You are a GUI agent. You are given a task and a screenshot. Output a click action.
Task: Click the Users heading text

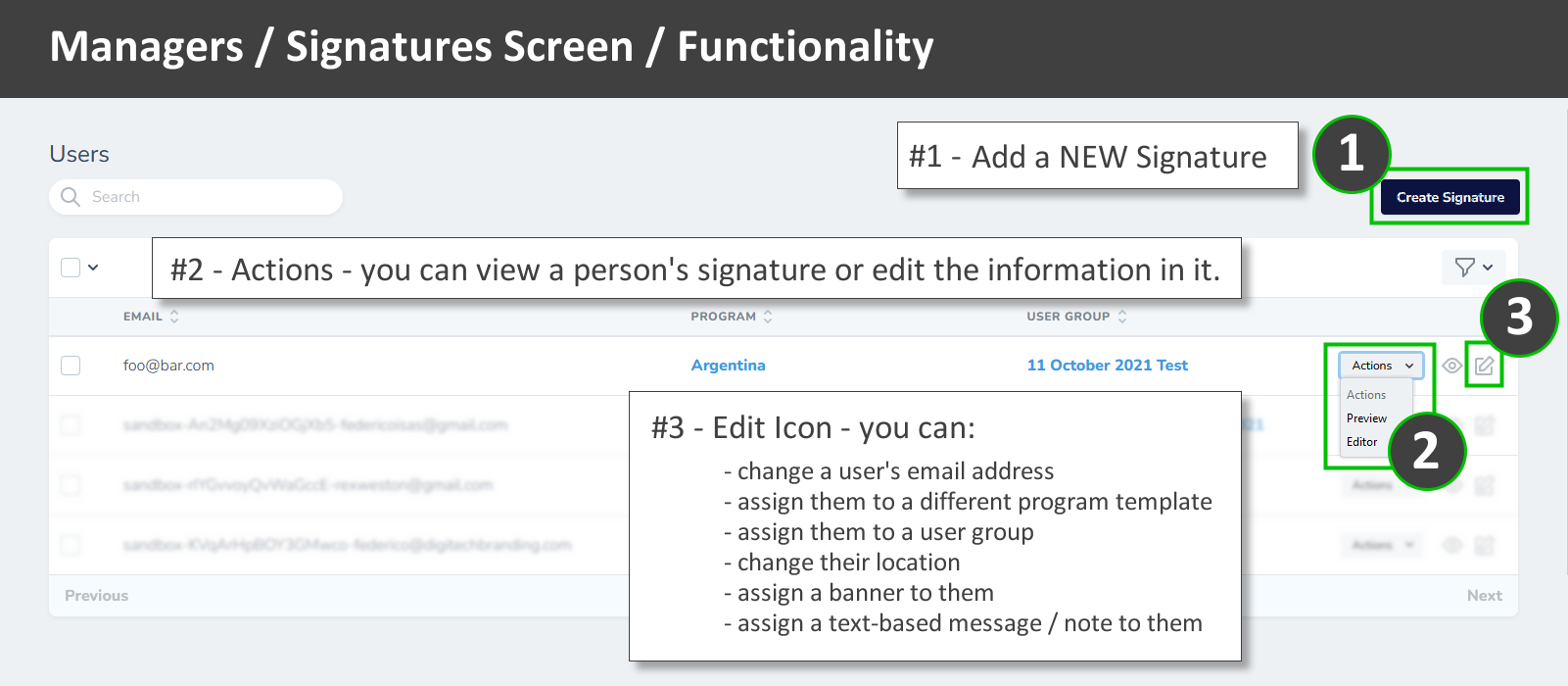coord(79,154)
